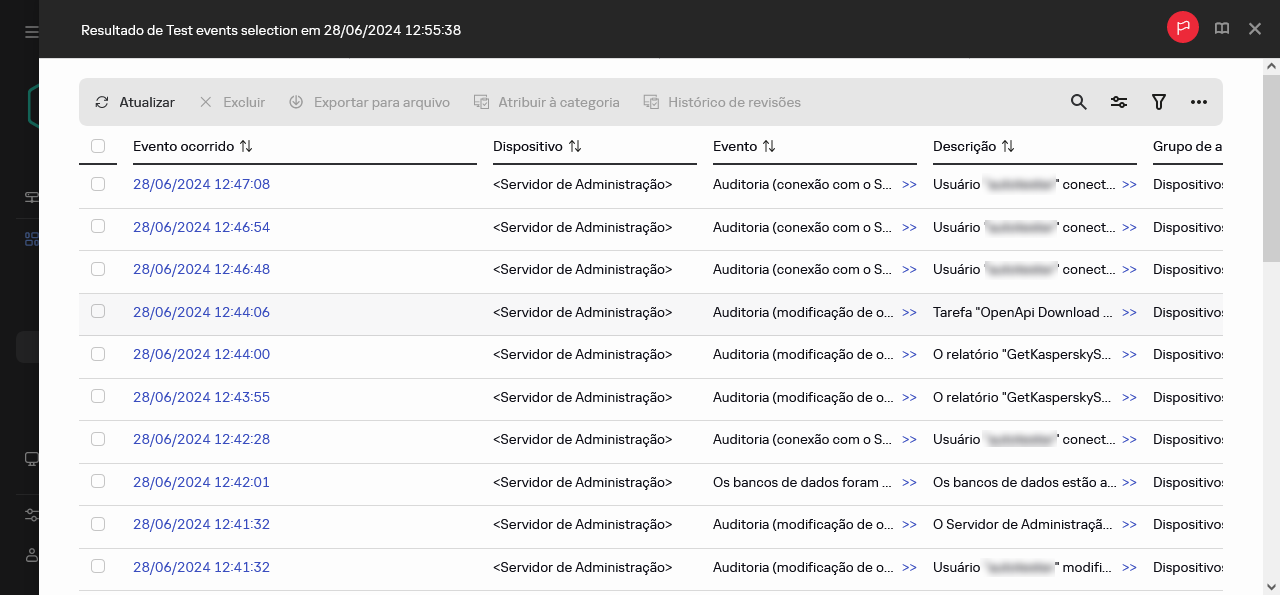The width and height of the screenshot is (1280, 595).
Task: Select checkbox for the 12:44:06 event row
Action: (98, 311)
